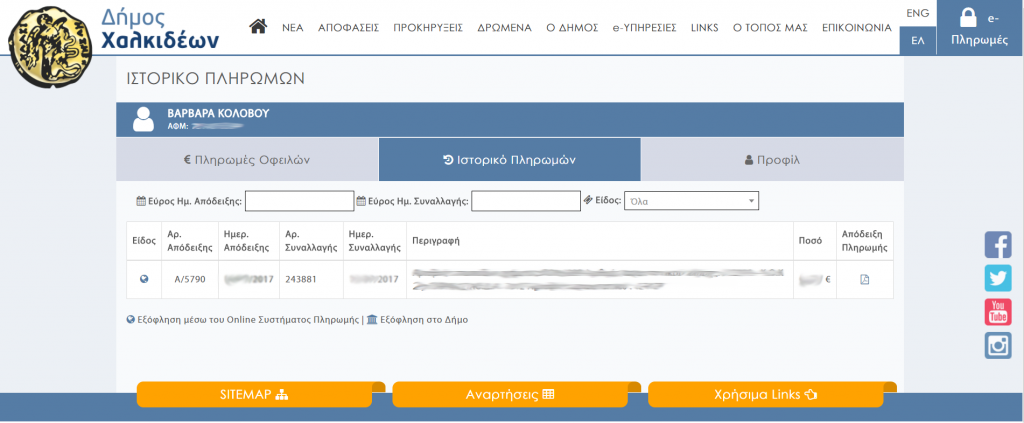Expand the Είδος dropdown showing Όλα
The image size is (1024, 423).
691,201
